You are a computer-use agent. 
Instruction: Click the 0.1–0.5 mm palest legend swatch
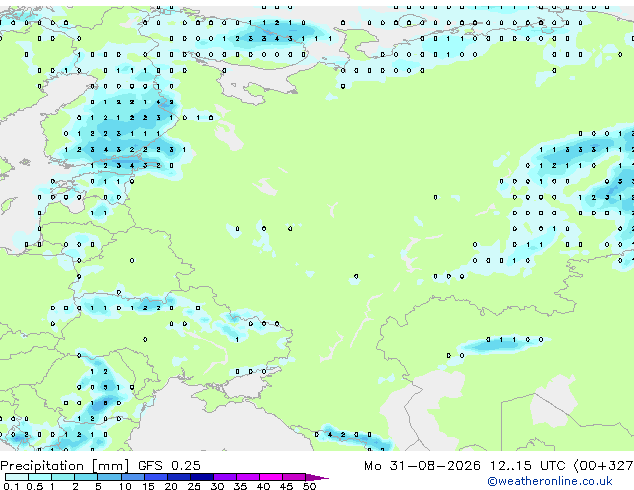(x=17, y=477)
